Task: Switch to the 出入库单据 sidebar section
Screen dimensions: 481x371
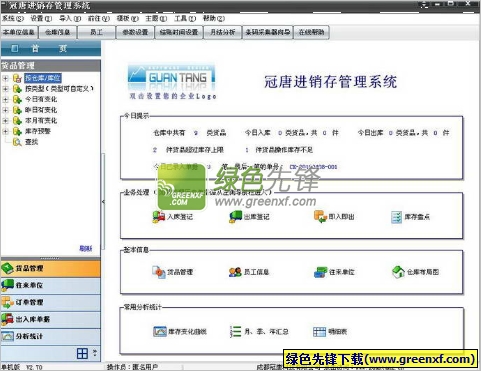Action: tap(50, 320)
